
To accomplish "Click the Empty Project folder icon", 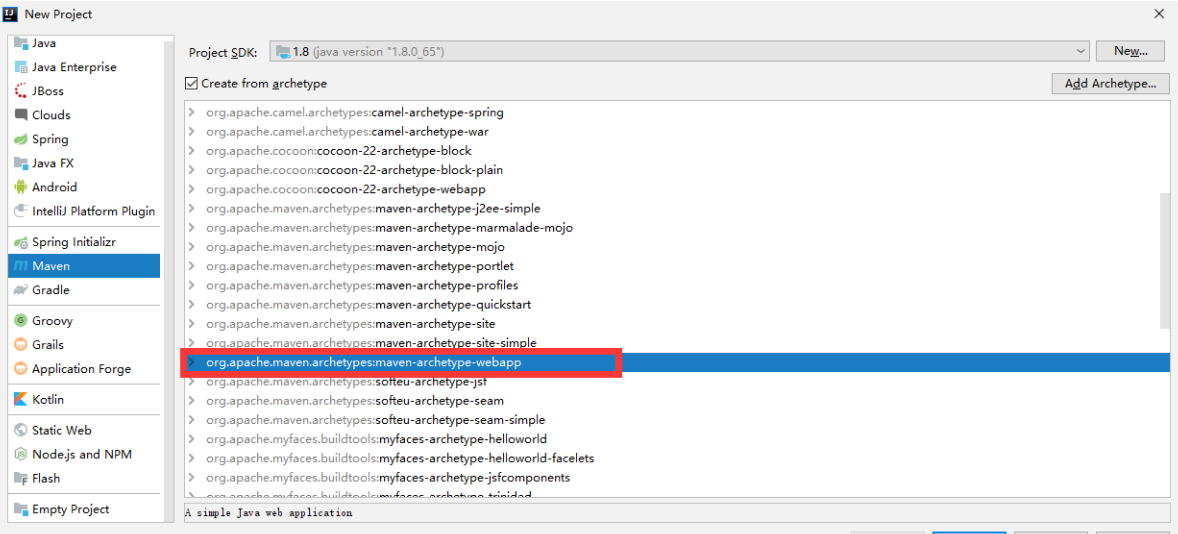I will click(20, 509).
